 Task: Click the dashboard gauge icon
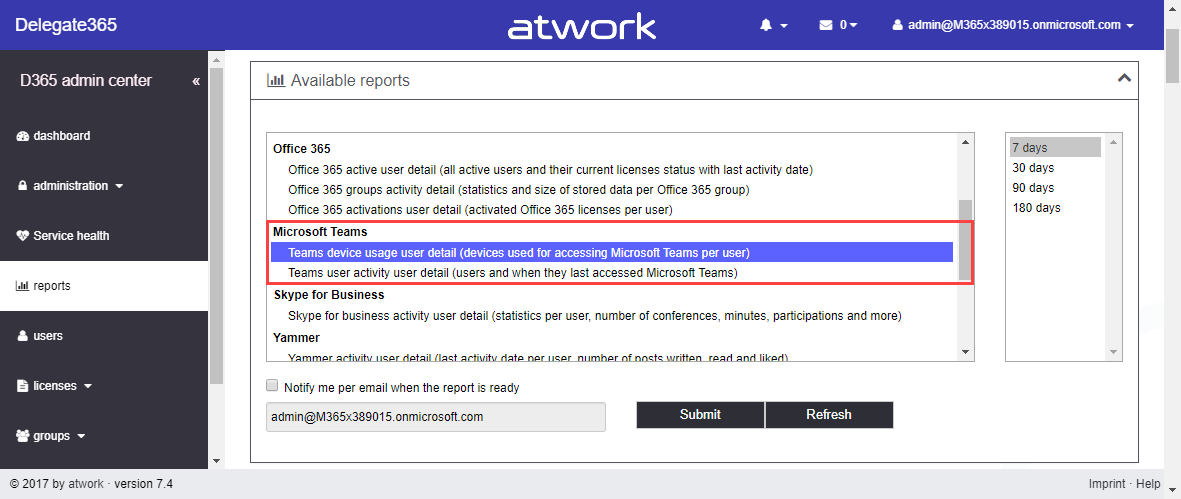pos(23,136)
